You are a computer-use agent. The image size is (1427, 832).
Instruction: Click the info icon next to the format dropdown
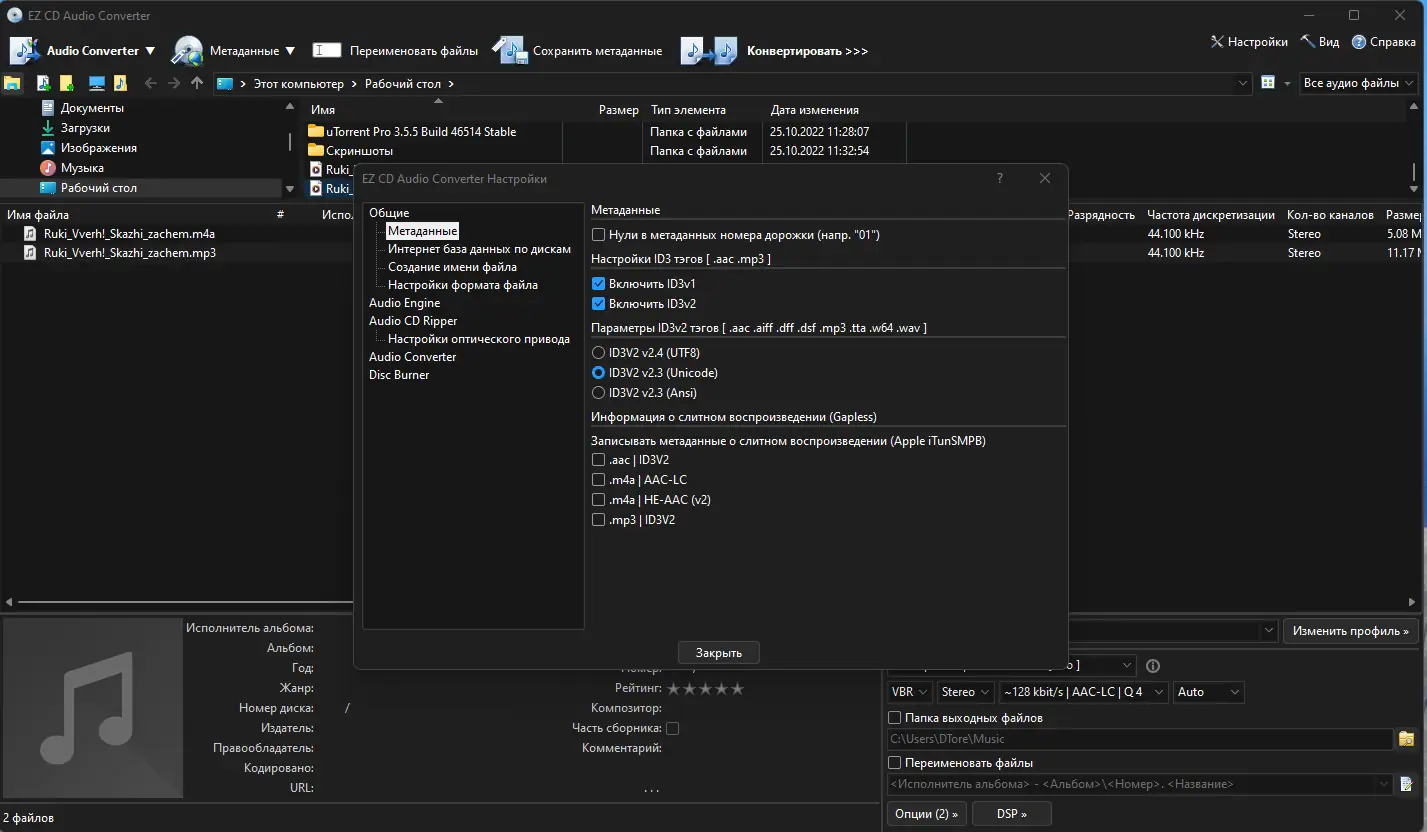1152,666
